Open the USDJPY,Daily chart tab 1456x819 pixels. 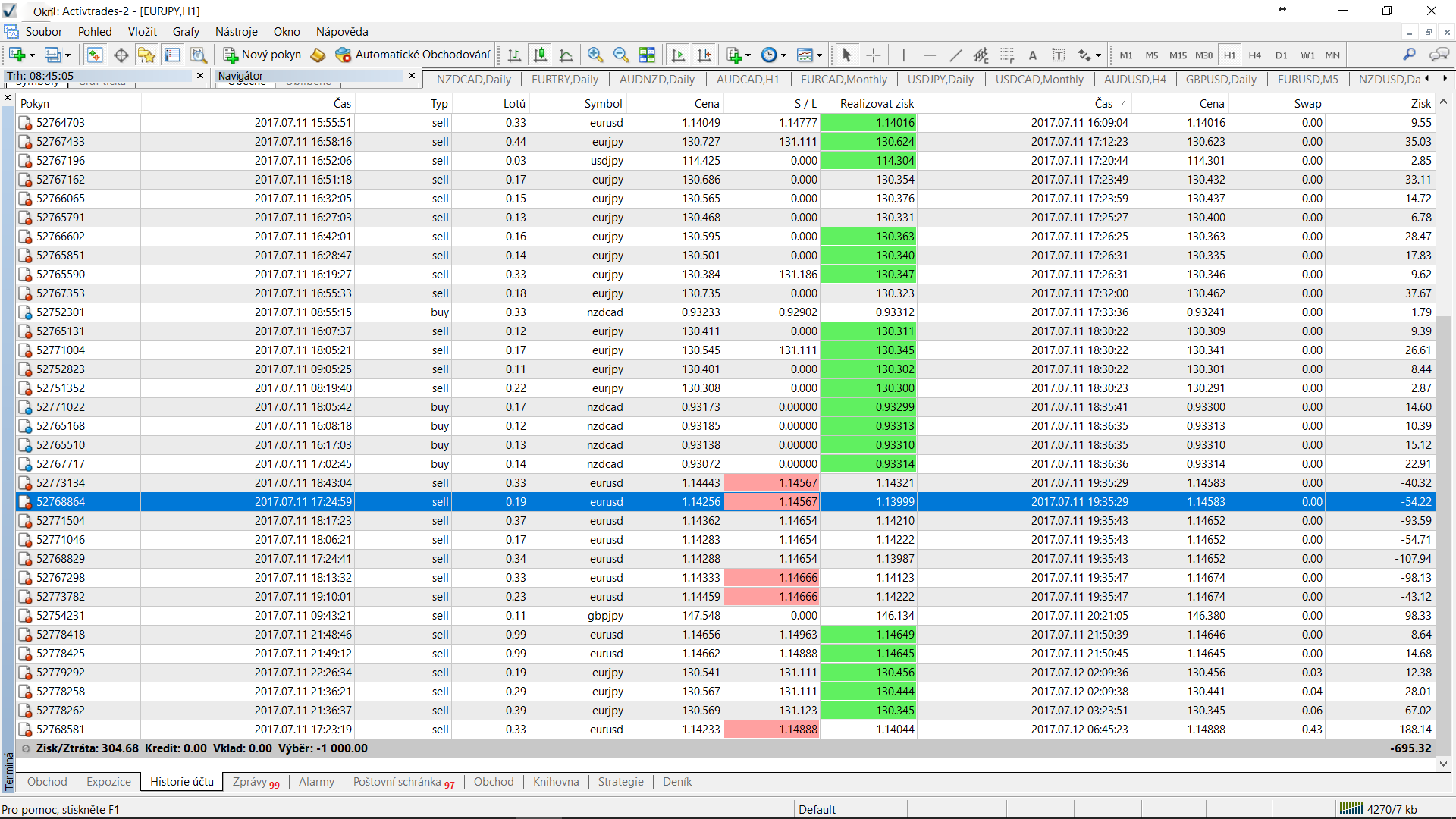pyautogui.click(x=940, y=79)
